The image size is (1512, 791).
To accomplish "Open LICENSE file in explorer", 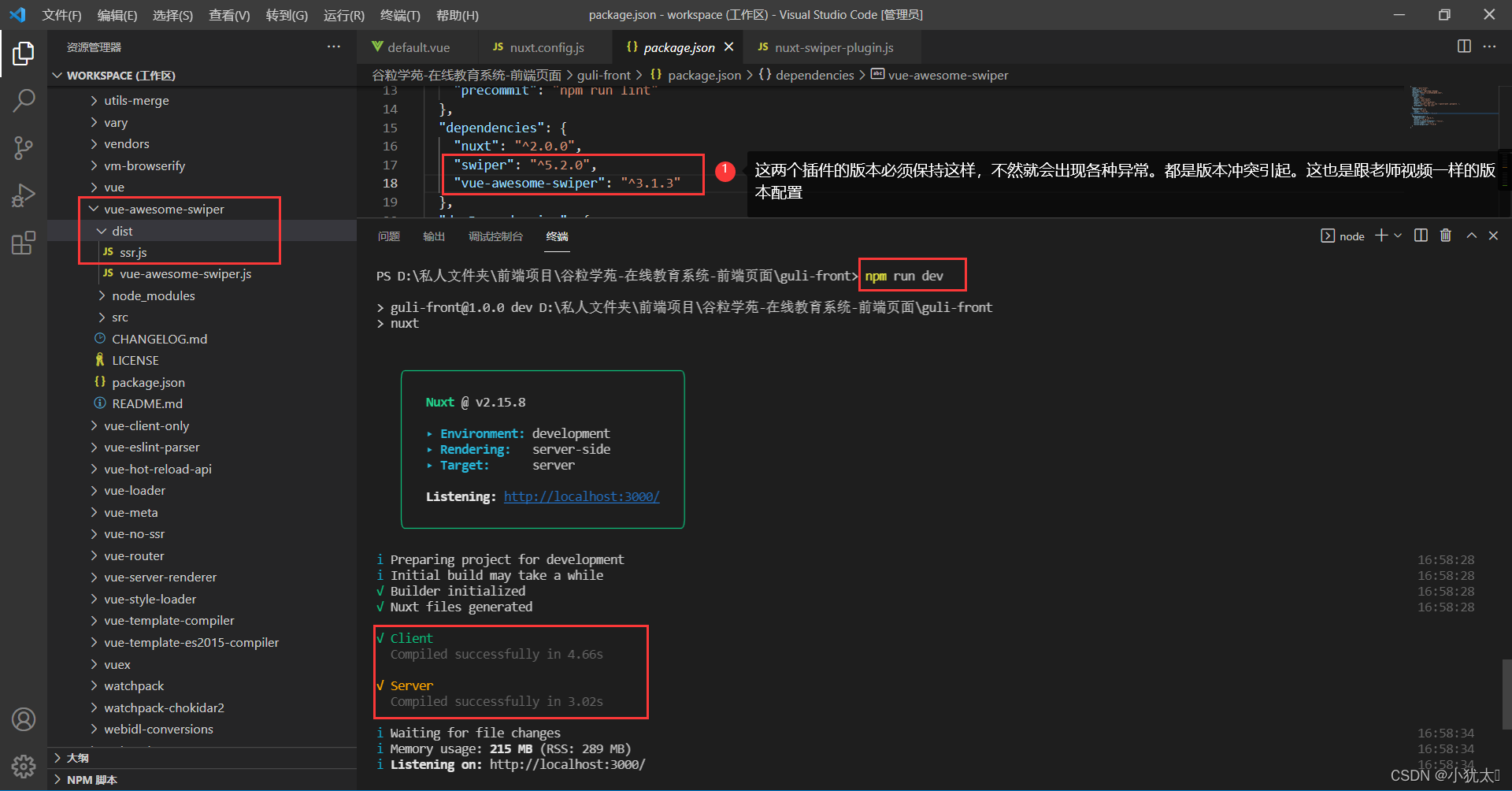I will (x=202, y=361).
